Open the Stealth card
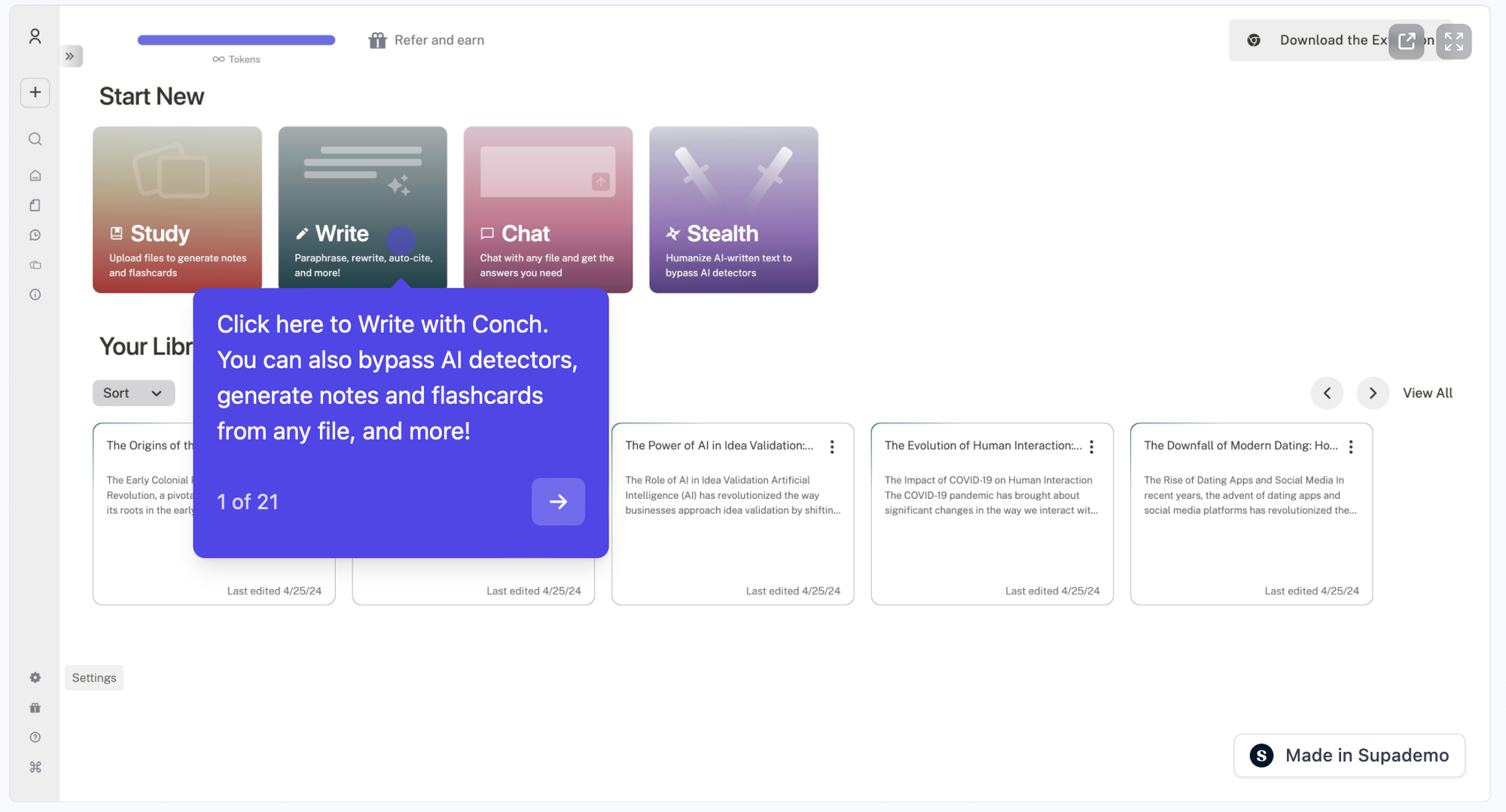Image resolution: width=1506 pixels, height=812 pixels. click(733, 209)
